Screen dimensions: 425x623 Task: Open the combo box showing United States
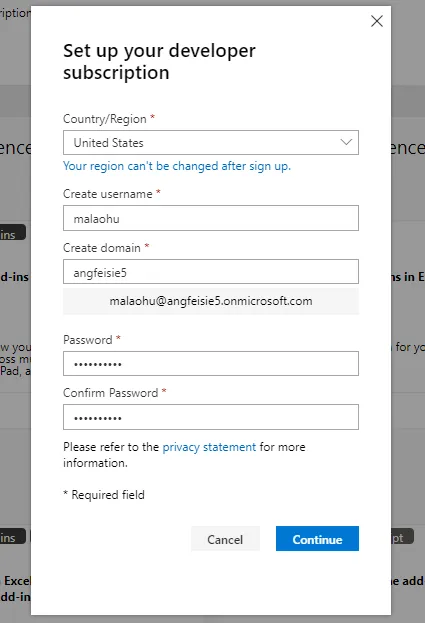click(x=211, y=142)
